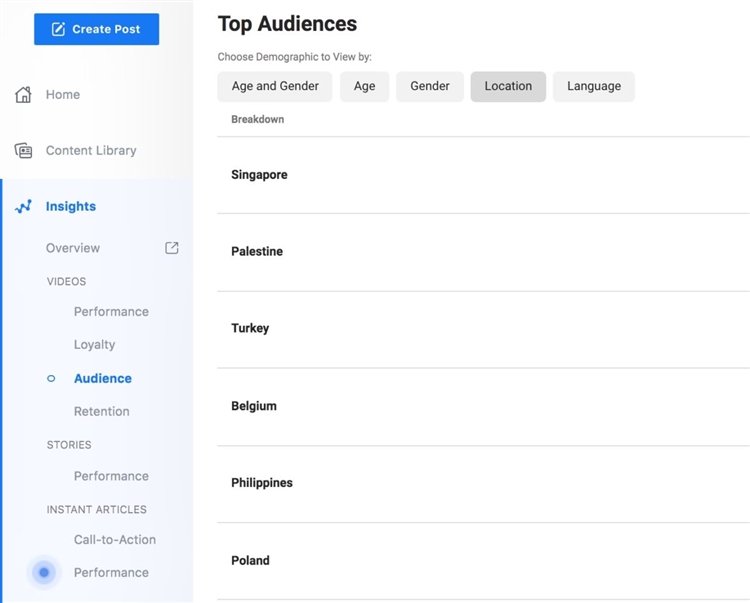This screenshot has height=603, width=750.
Task: Go to Retention insights page
Action: [x=101, y=412]
